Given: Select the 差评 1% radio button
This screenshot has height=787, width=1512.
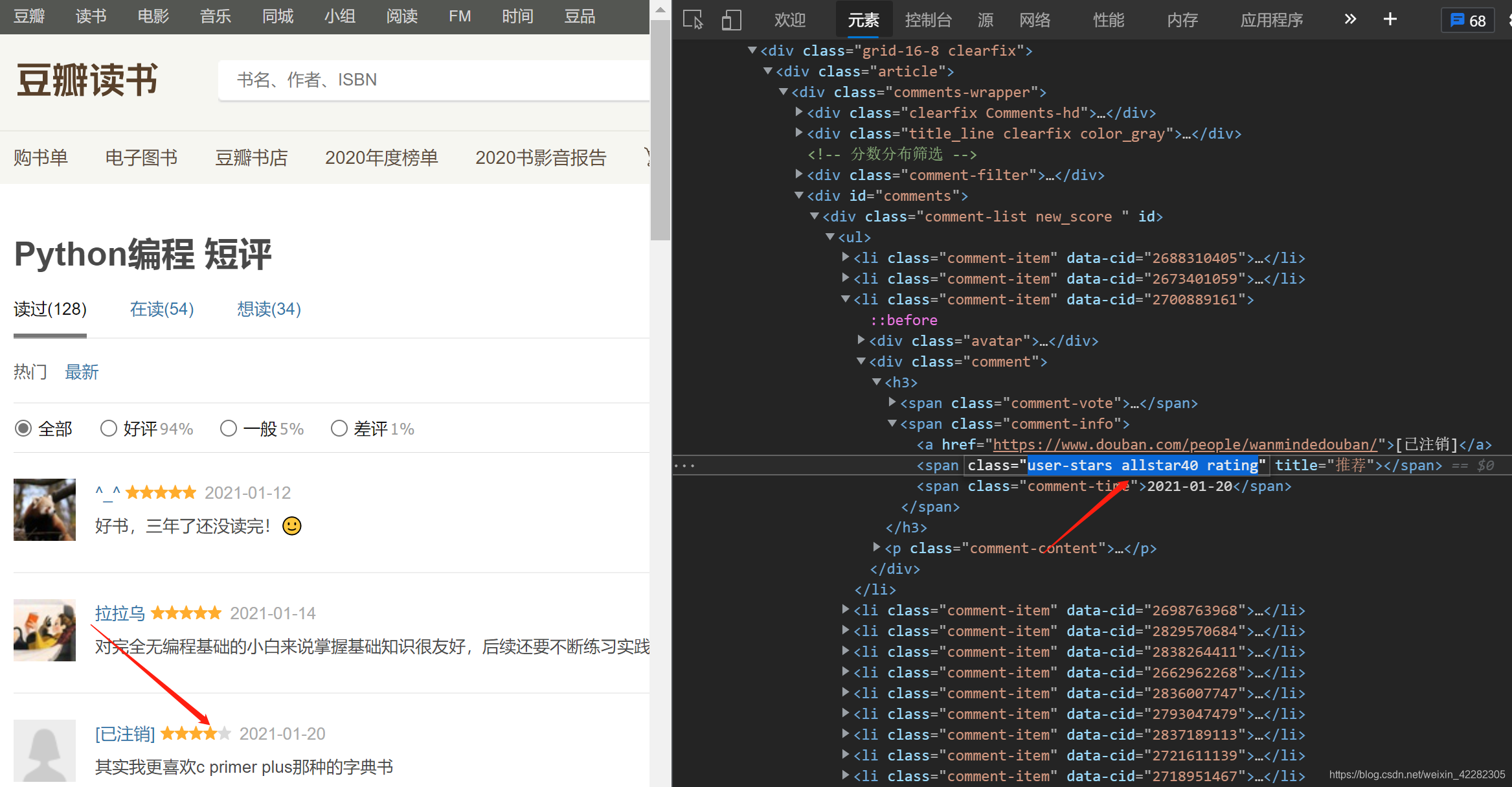Looking at the screenshot, I should 339,428.
